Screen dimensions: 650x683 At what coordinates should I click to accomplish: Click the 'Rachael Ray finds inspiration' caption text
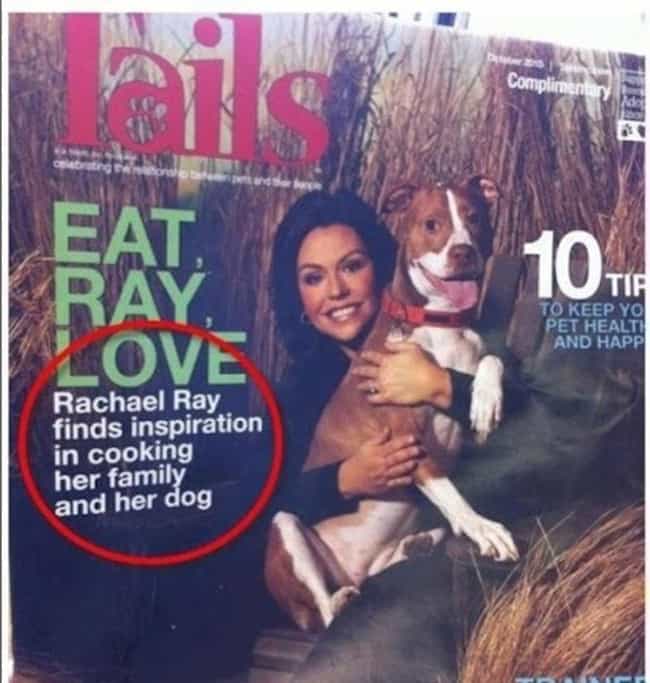click(x=158, y=414)
